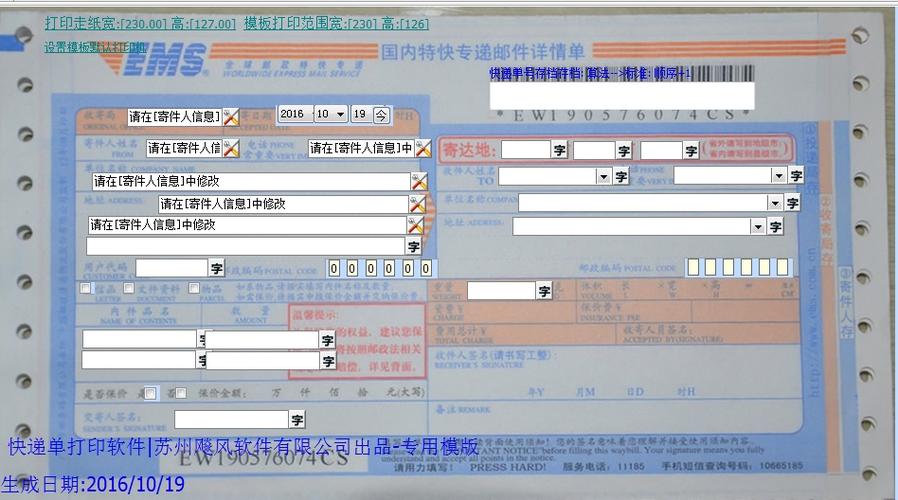Click 生成日期:2016/10/19 text
The image size is (898, 500).
[93, 485]
